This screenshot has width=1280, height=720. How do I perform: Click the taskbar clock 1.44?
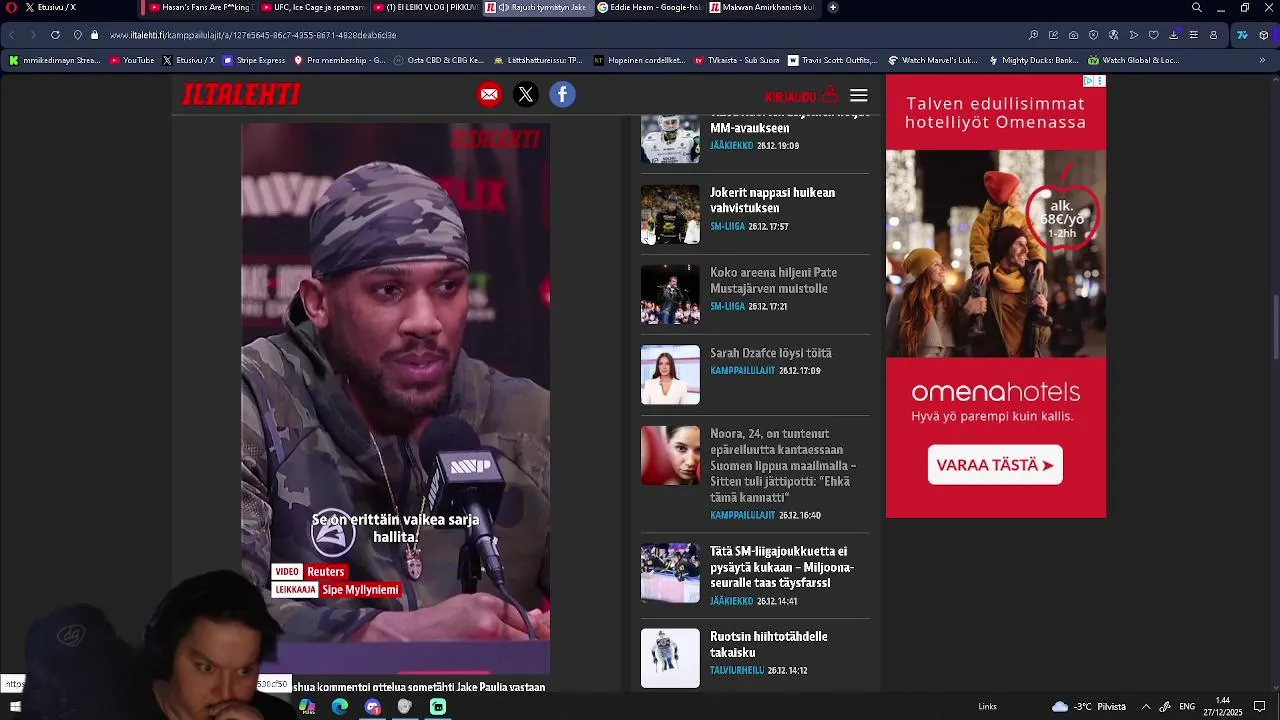point(1223,707)
